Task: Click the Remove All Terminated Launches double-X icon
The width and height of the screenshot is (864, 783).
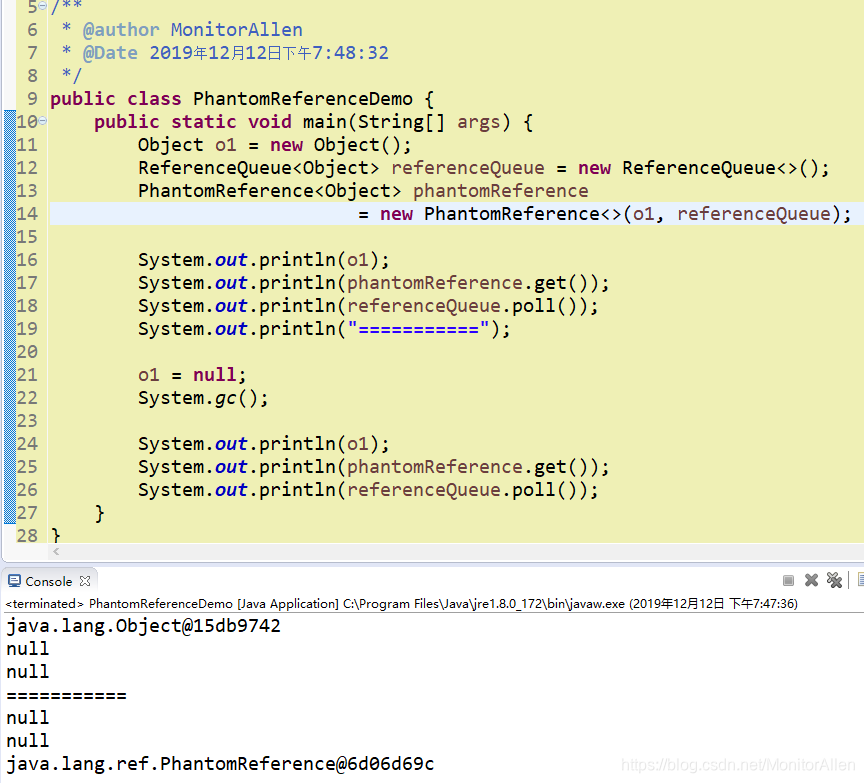Action: (834, 580)
